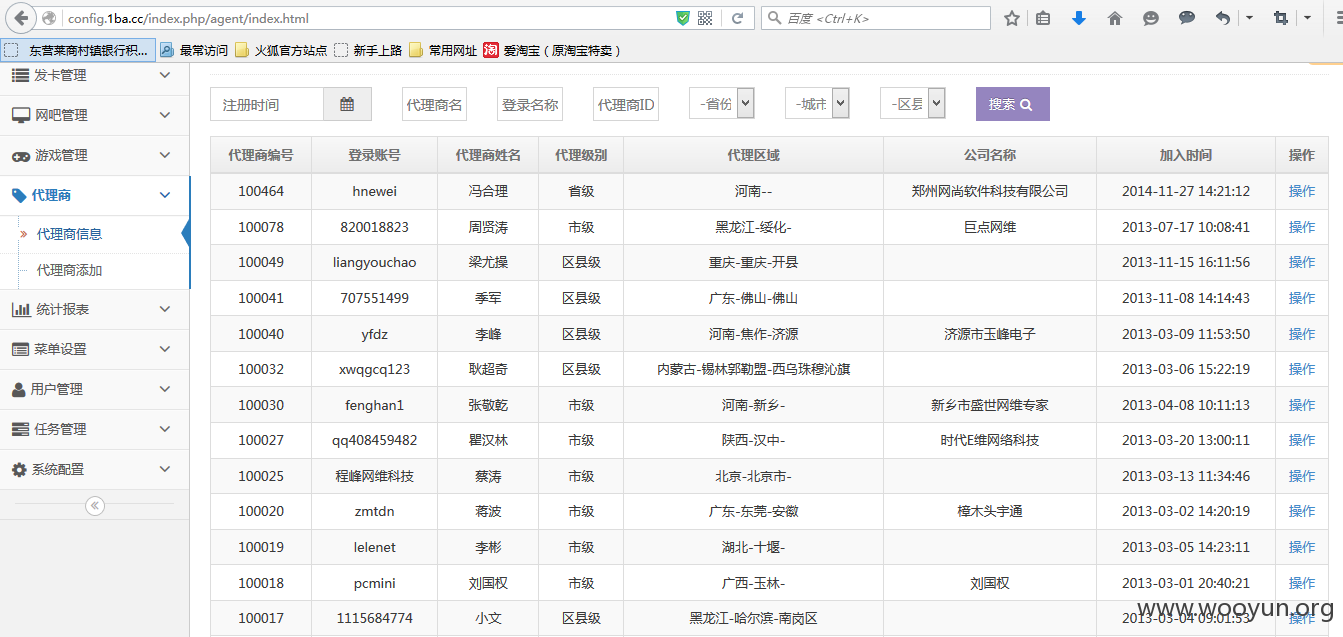This screenshot has height=637, width=1343.
Task: Select 代理商添加 submenu item
Action: pos(69,270)
